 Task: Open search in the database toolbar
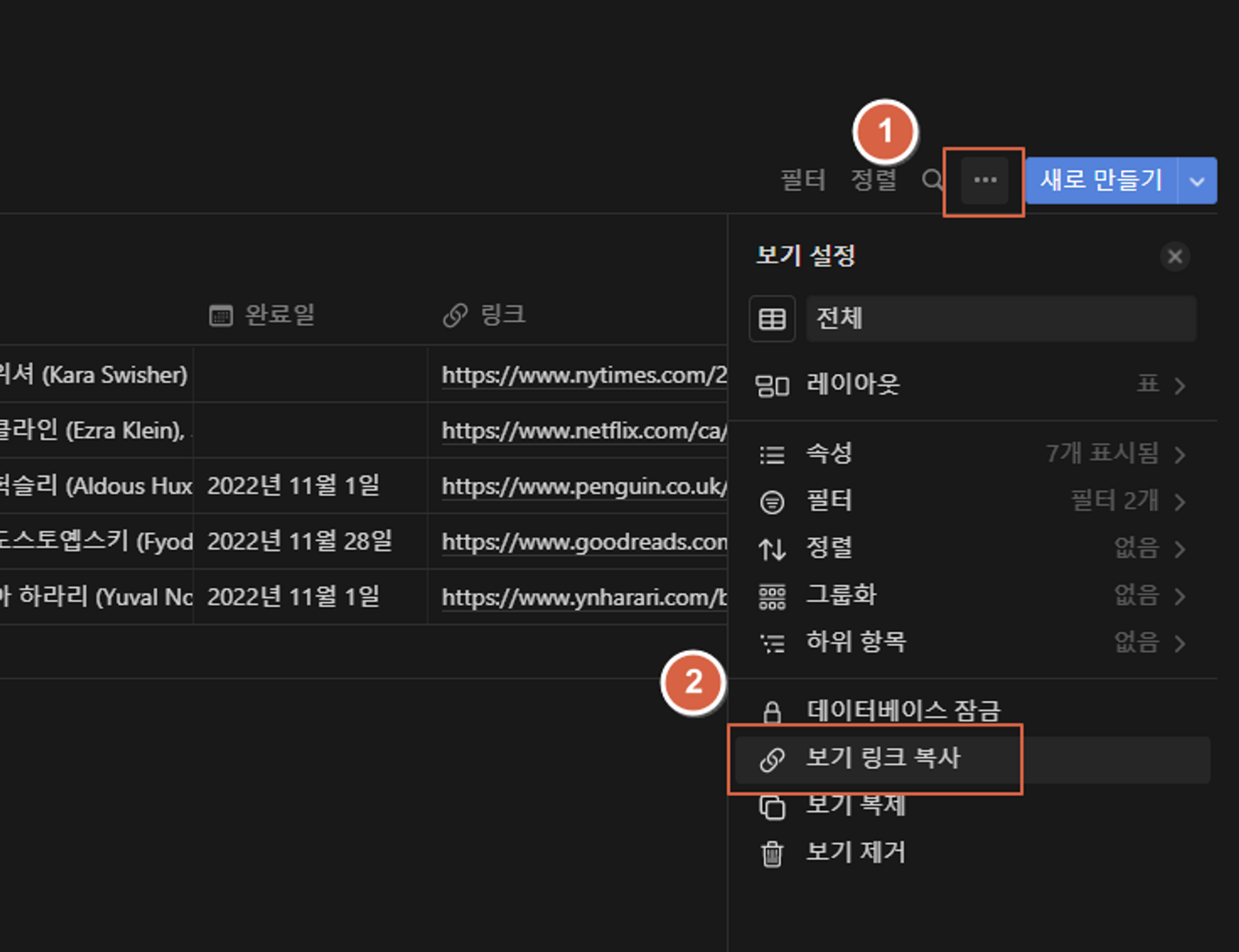932,181
